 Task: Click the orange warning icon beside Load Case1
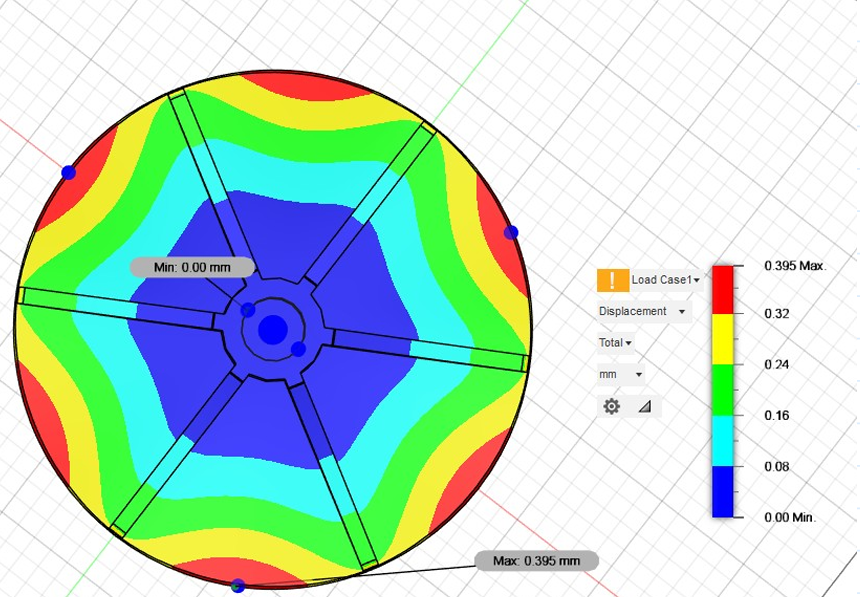pyautogui.click(x=612, y=280)
